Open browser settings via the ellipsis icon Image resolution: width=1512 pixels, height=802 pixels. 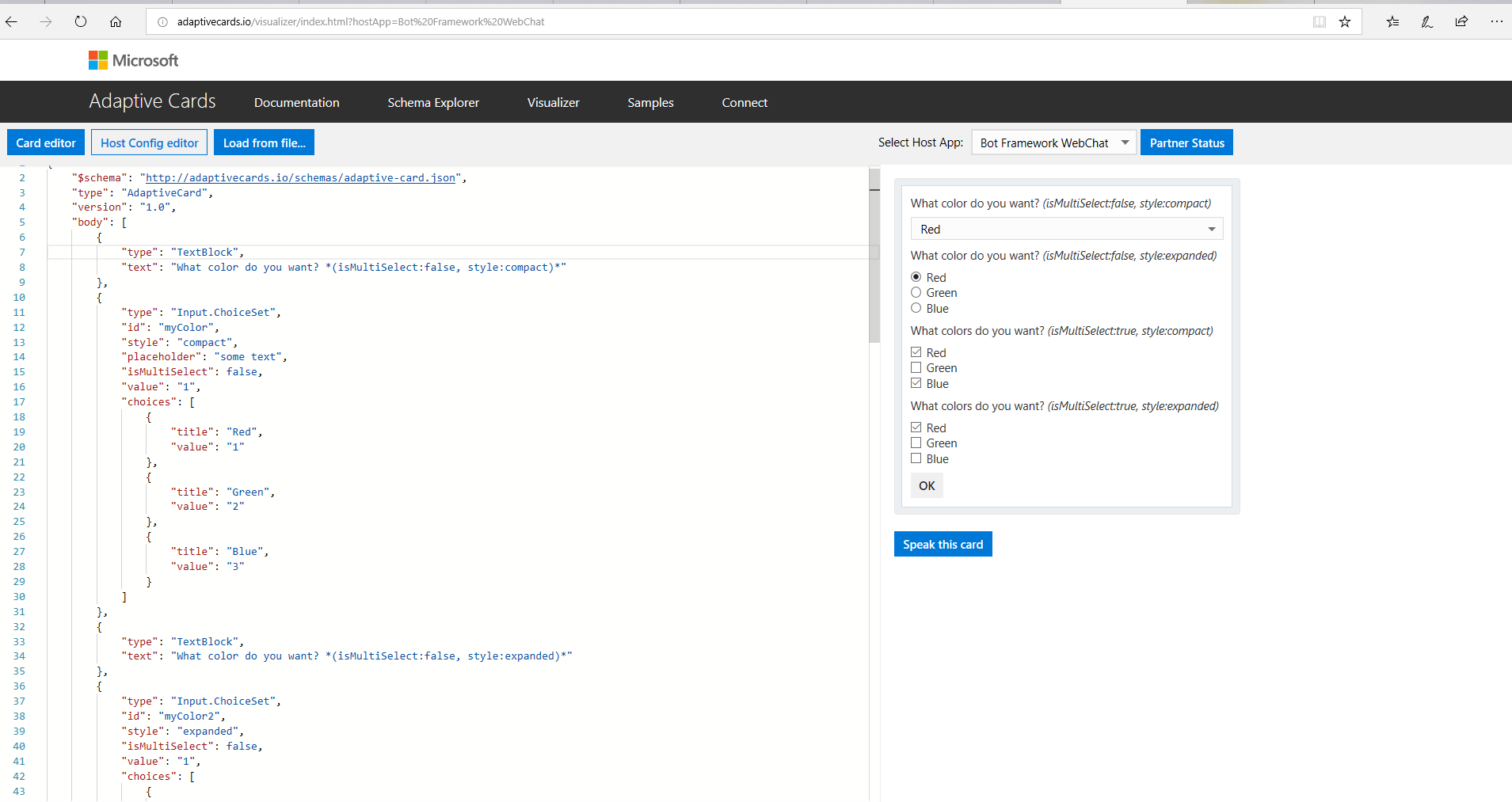click(1498, 21)
